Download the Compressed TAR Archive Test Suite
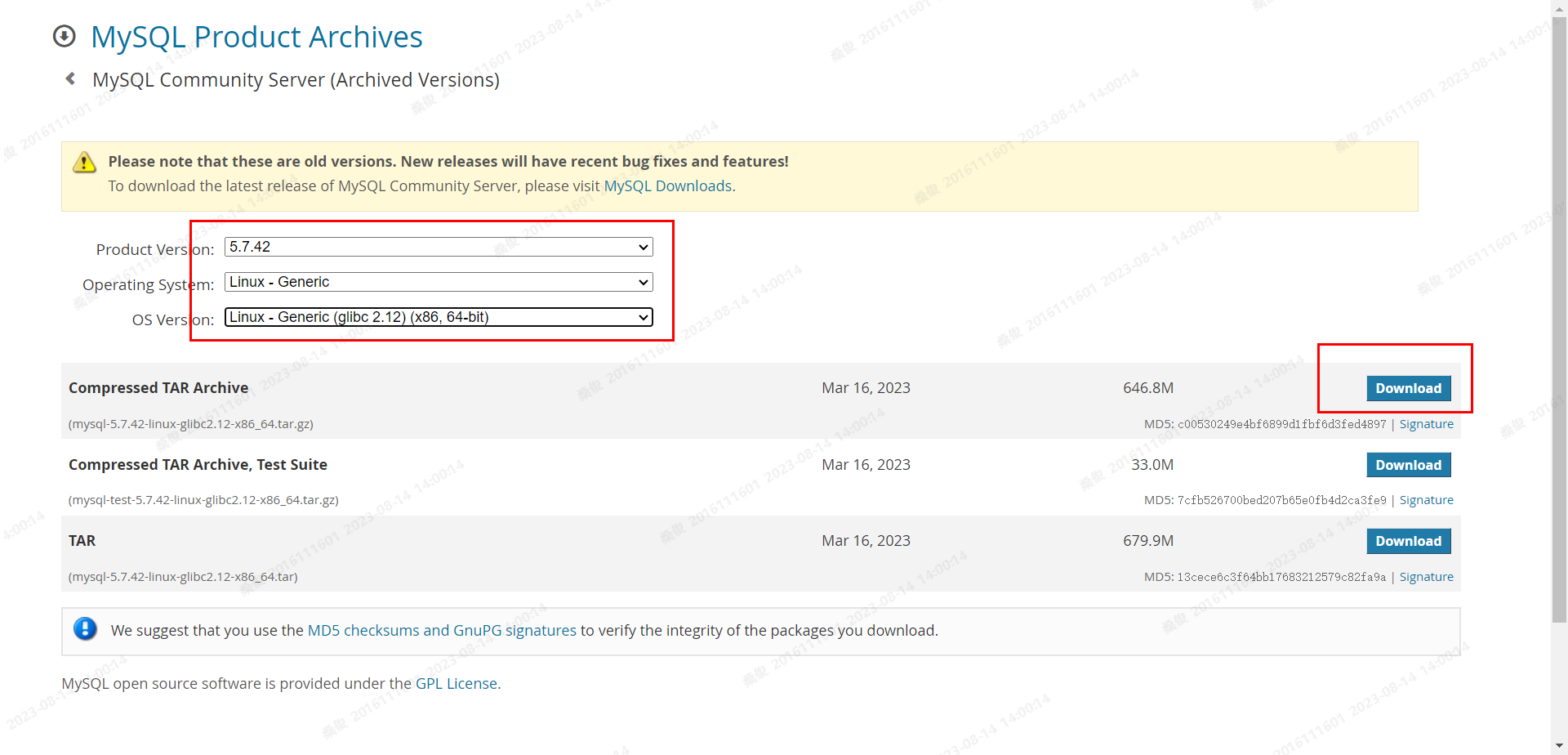This screenshot has height=755, width=1568. (x=1409, y=465)
